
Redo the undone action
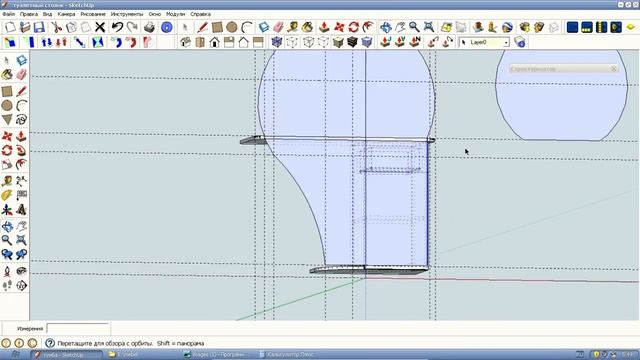coord(132,27)
